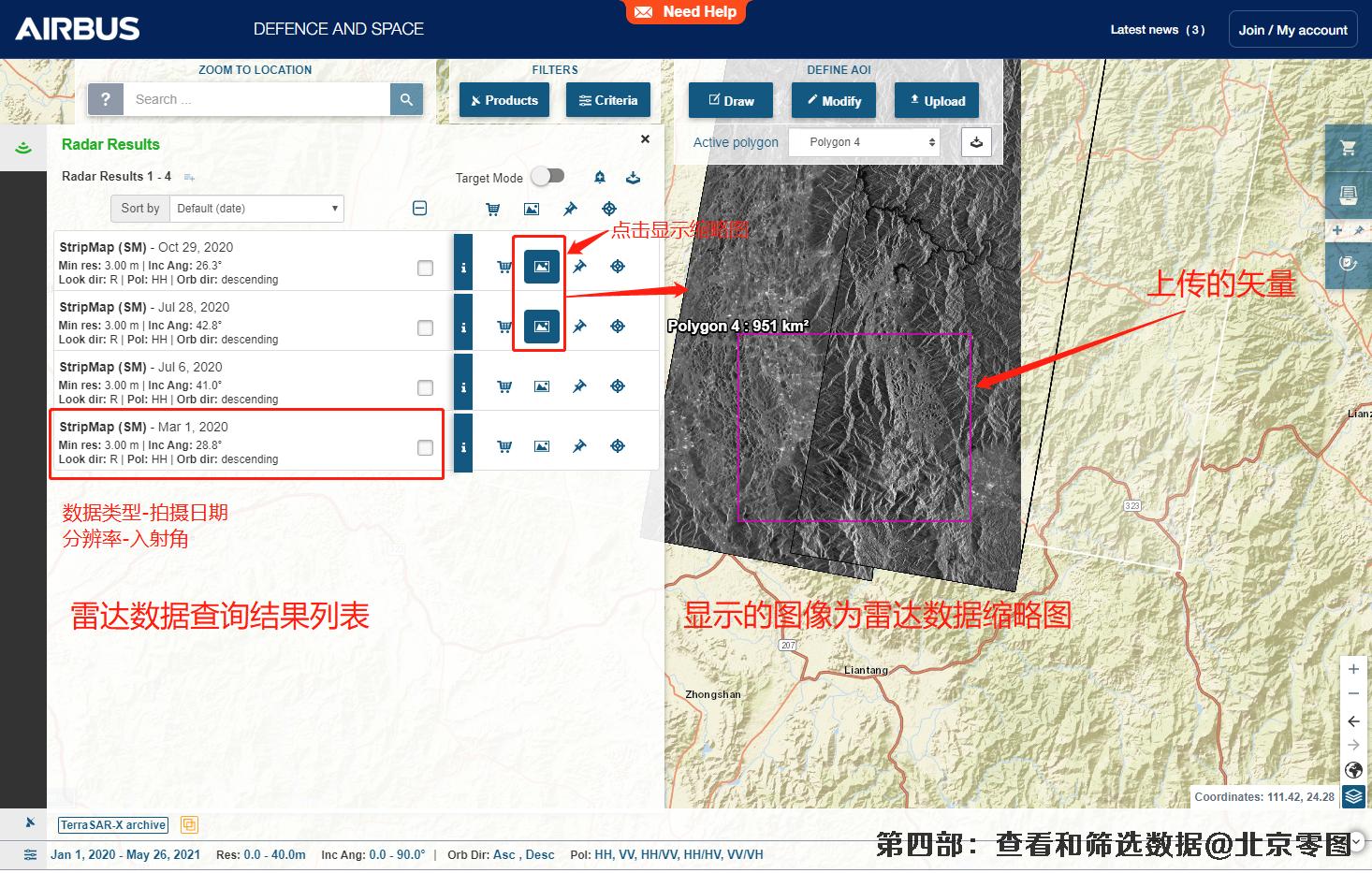1372x873 pixels.
Task: Open the Radar Results side tab
Action: 23,148
